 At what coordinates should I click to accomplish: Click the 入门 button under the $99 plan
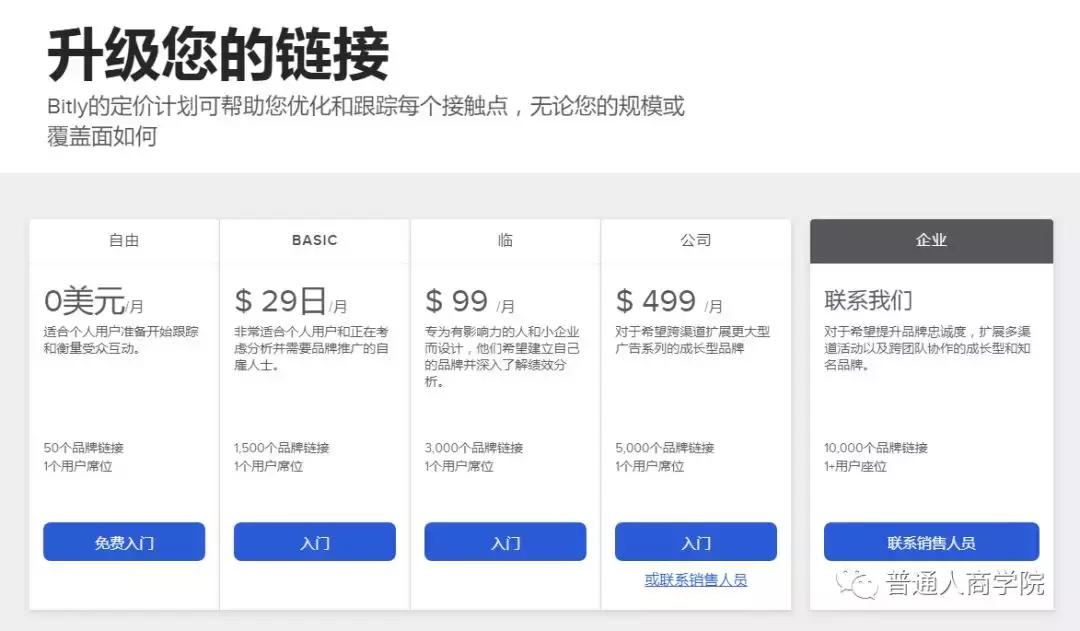pos(505,541)
